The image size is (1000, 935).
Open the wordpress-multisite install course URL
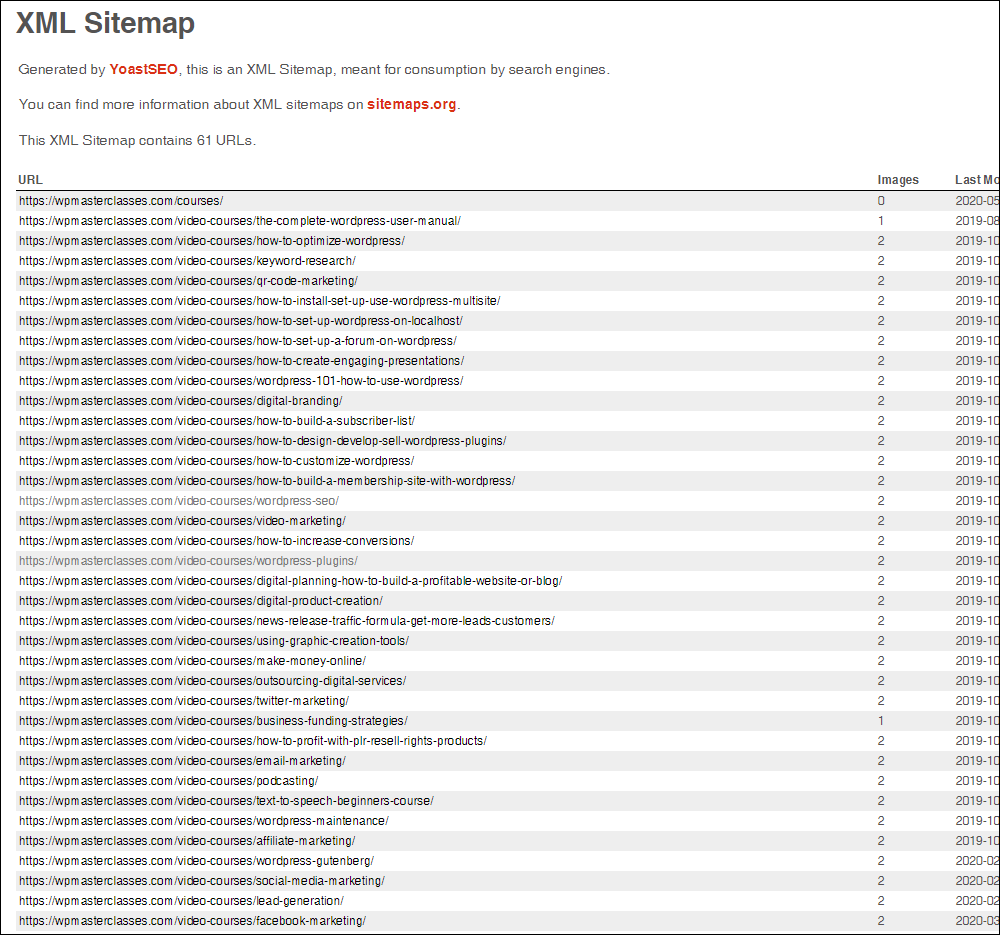point(260,301)
